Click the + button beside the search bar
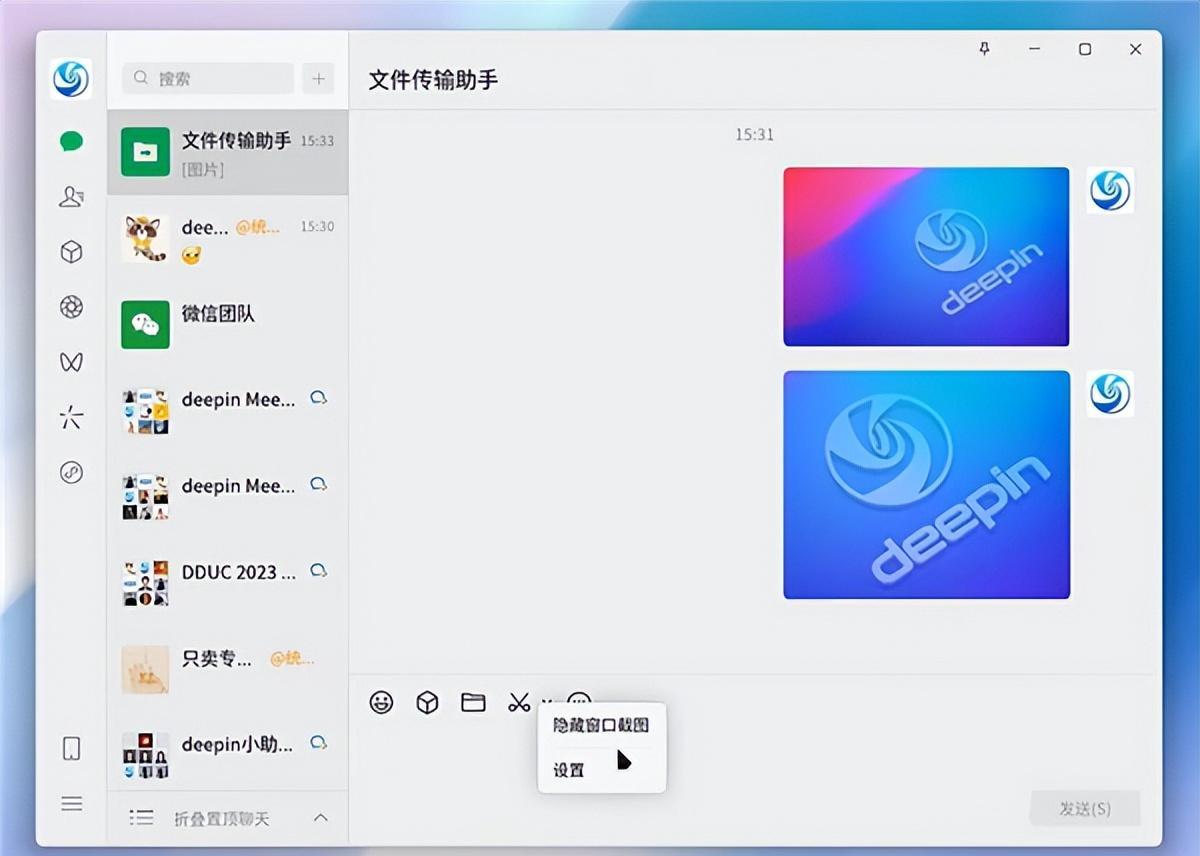The width and height of the screenshot is (1200, 856). [x=317, y=78]
